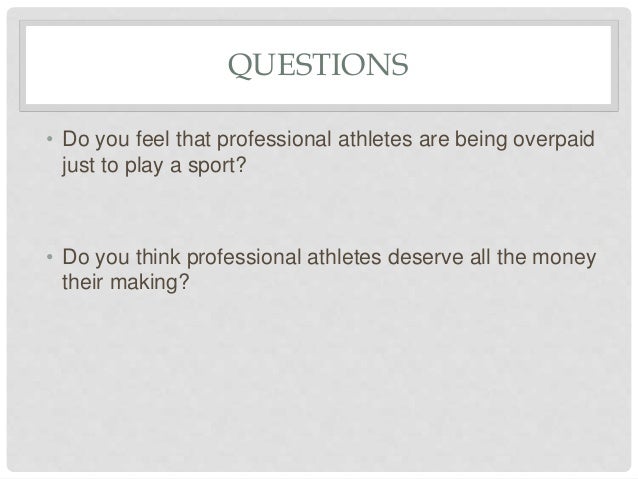Click "professional" in the second bullet
Viewport: 638px width, 479px height.
[244, 258]
